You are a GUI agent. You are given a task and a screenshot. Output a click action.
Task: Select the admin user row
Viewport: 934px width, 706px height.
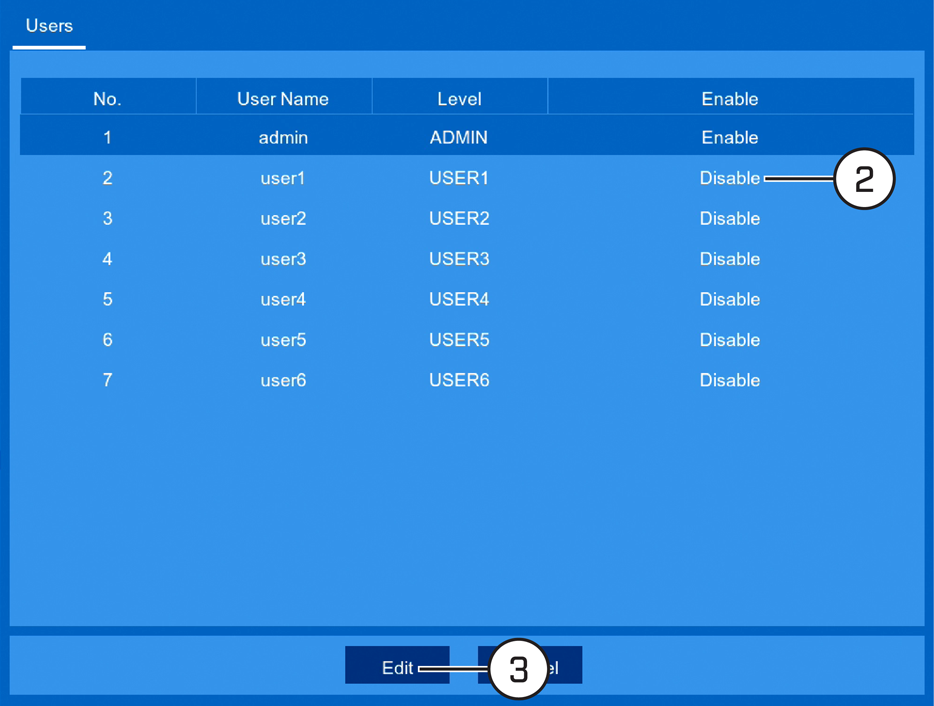tap(467, 138)
